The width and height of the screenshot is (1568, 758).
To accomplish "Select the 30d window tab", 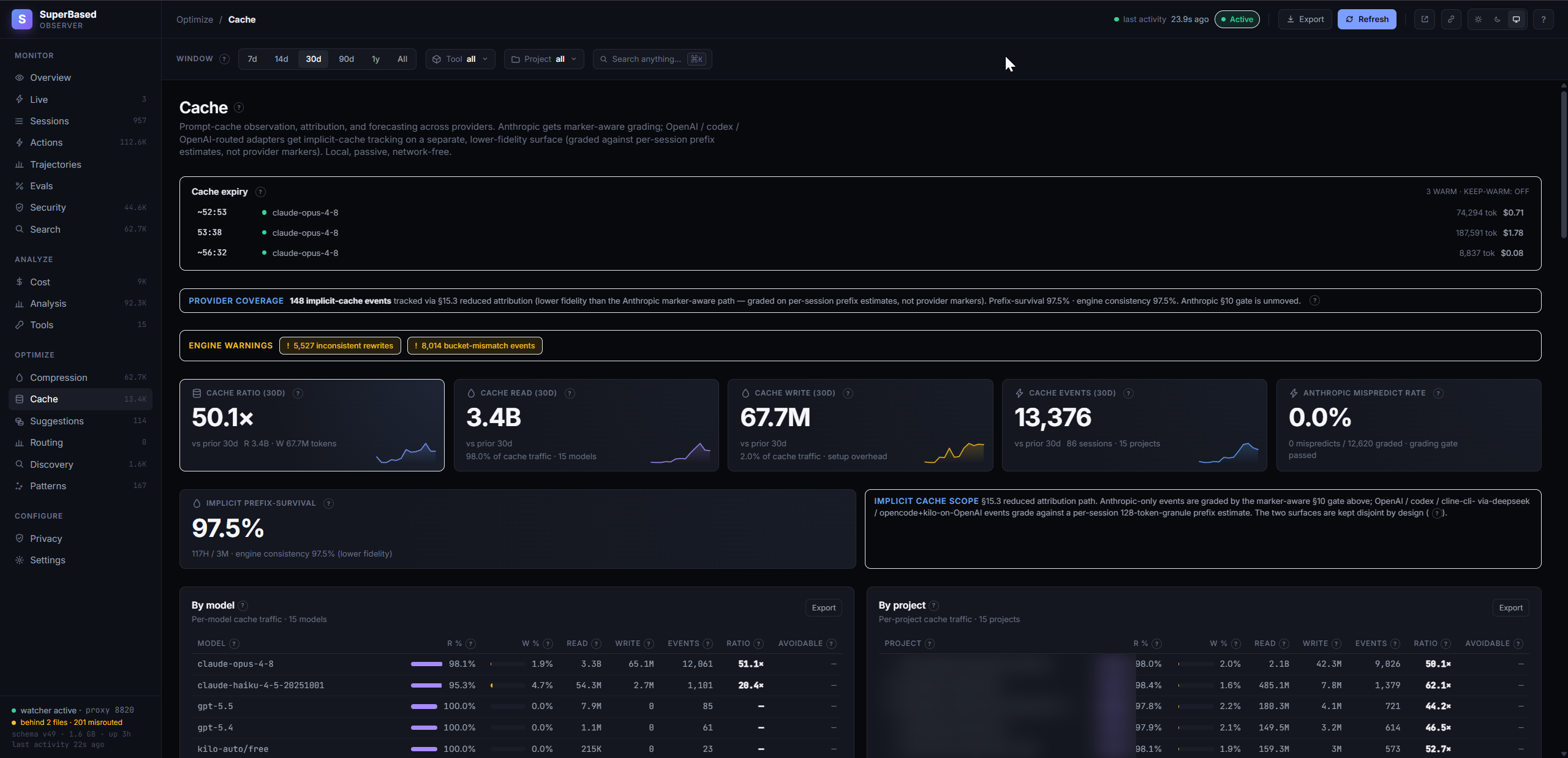I will point(314,59).
